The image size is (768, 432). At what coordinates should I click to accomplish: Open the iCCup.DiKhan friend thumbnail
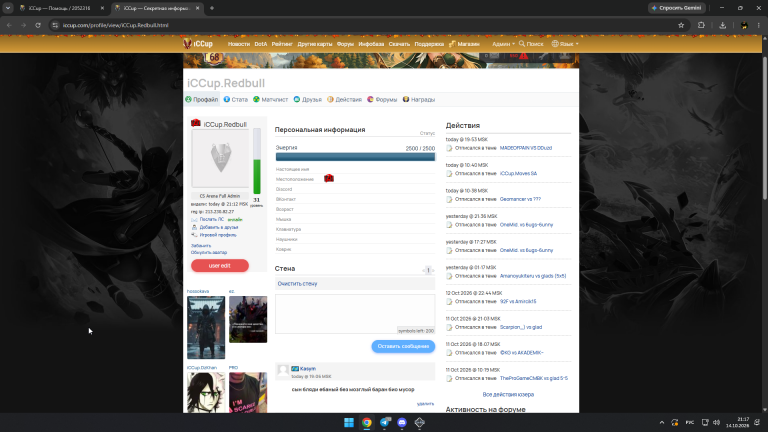(206, 392)
